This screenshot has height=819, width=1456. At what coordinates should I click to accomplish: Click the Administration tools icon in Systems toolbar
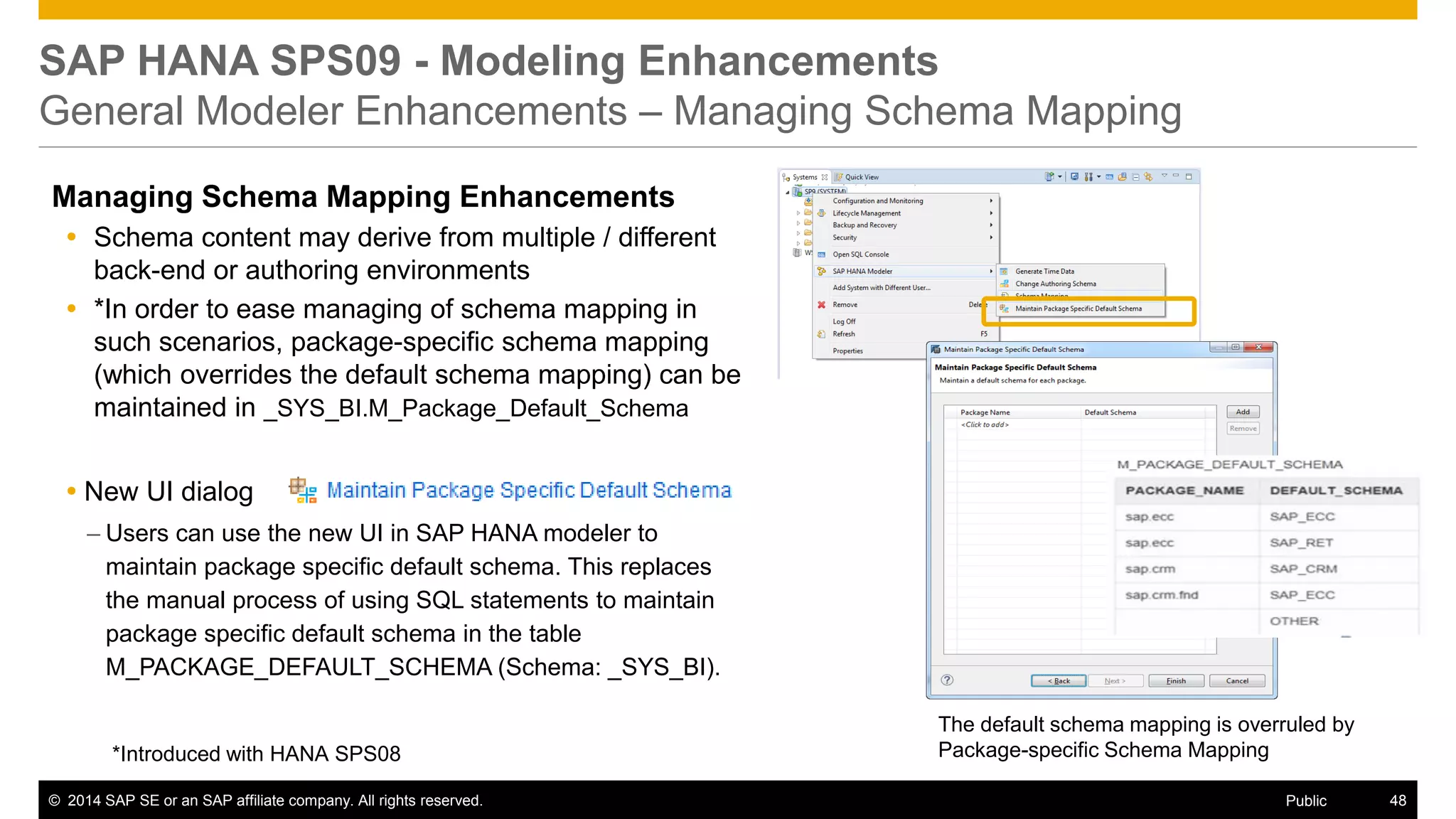click(x=1088, y=177)
